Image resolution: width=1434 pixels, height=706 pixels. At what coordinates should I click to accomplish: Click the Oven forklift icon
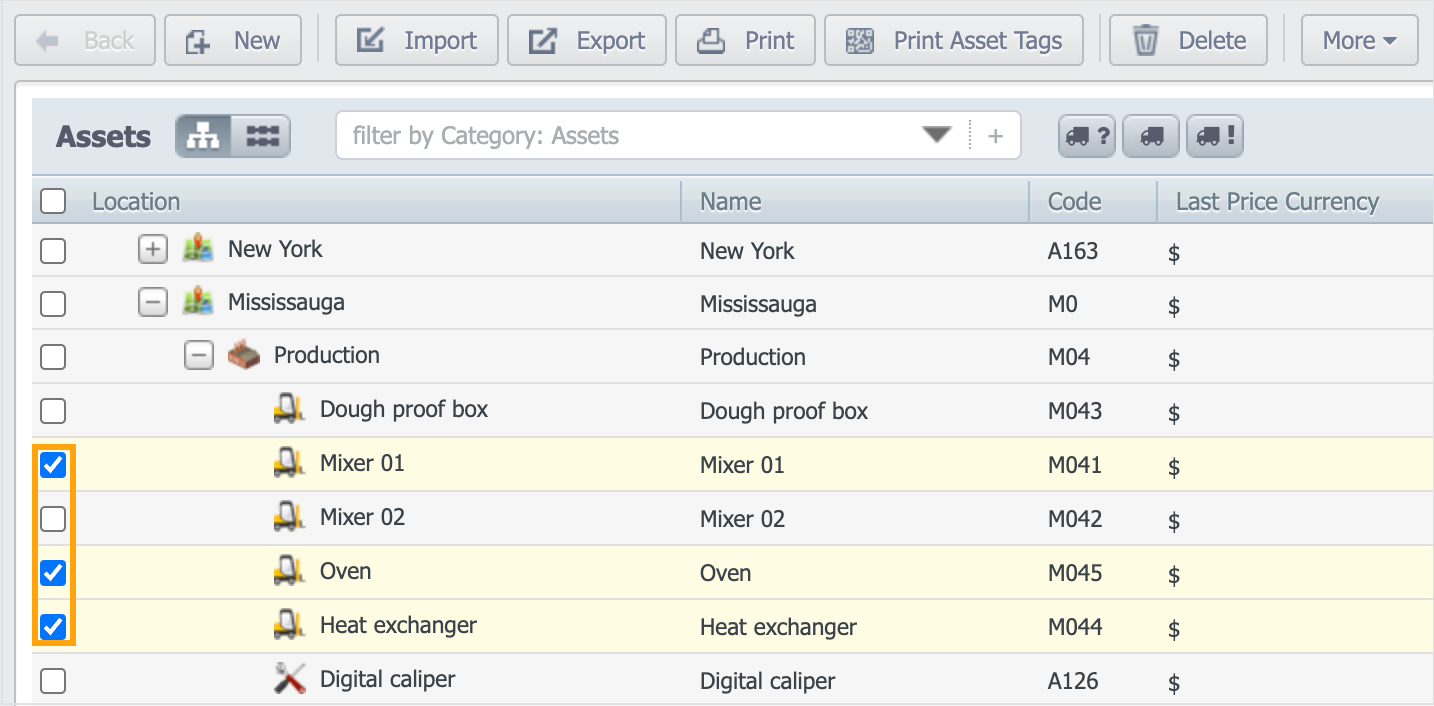pos(290,571)
